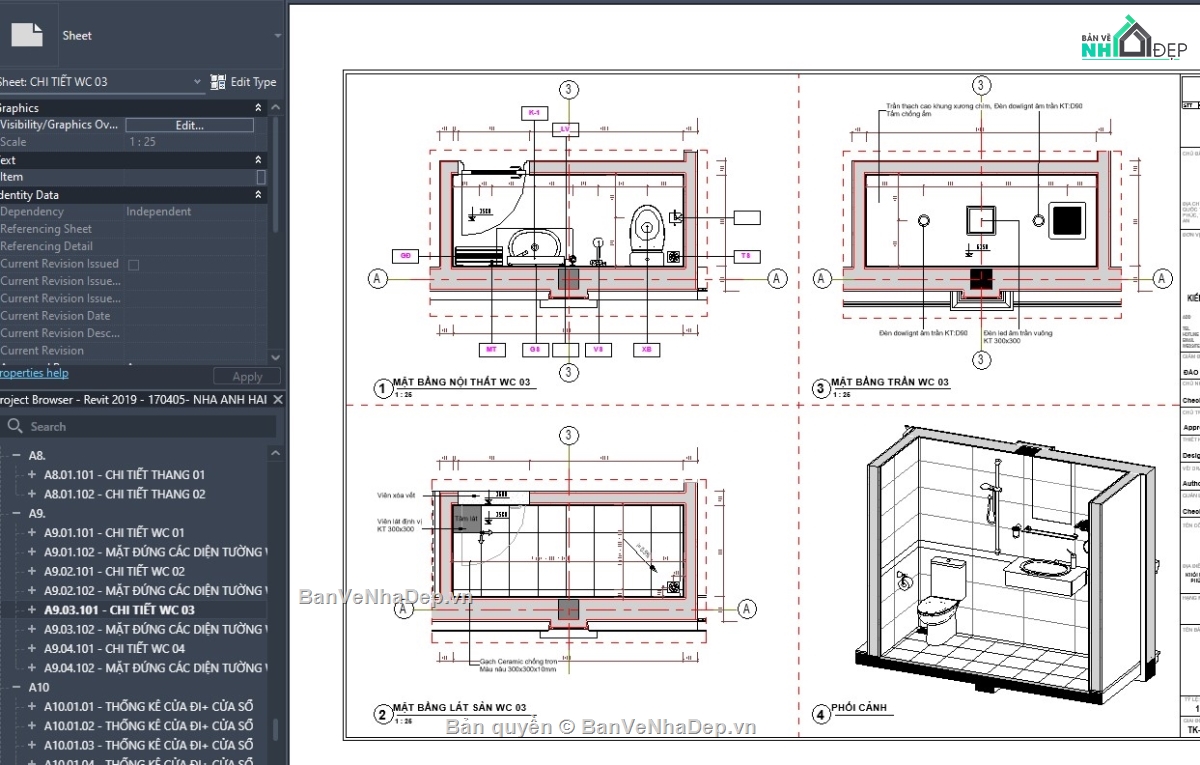The image size is (1200, 765).
Task: Click the 'MẶT BẰNG LÁT SÀN WC 03' view title
Action: (x=459, y=707)
